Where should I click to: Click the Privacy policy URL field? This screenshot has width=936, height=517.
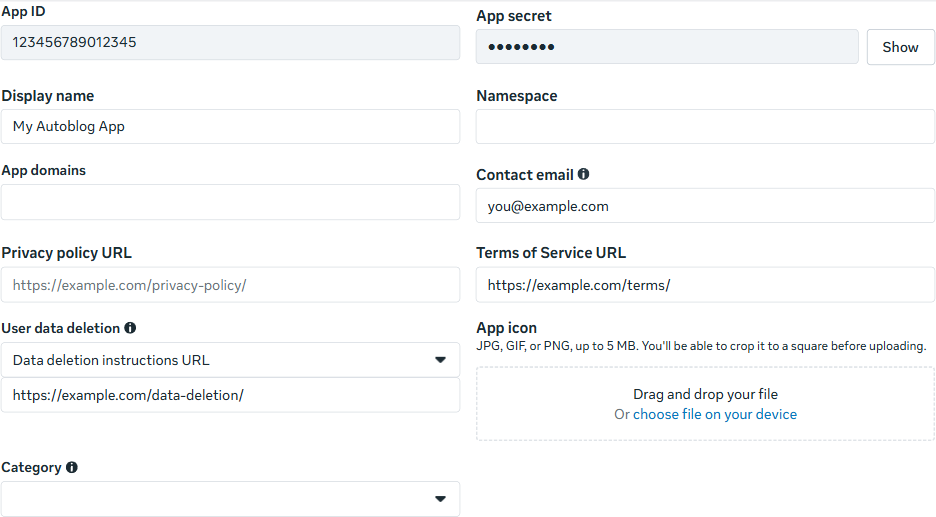[x=230, y=285]
